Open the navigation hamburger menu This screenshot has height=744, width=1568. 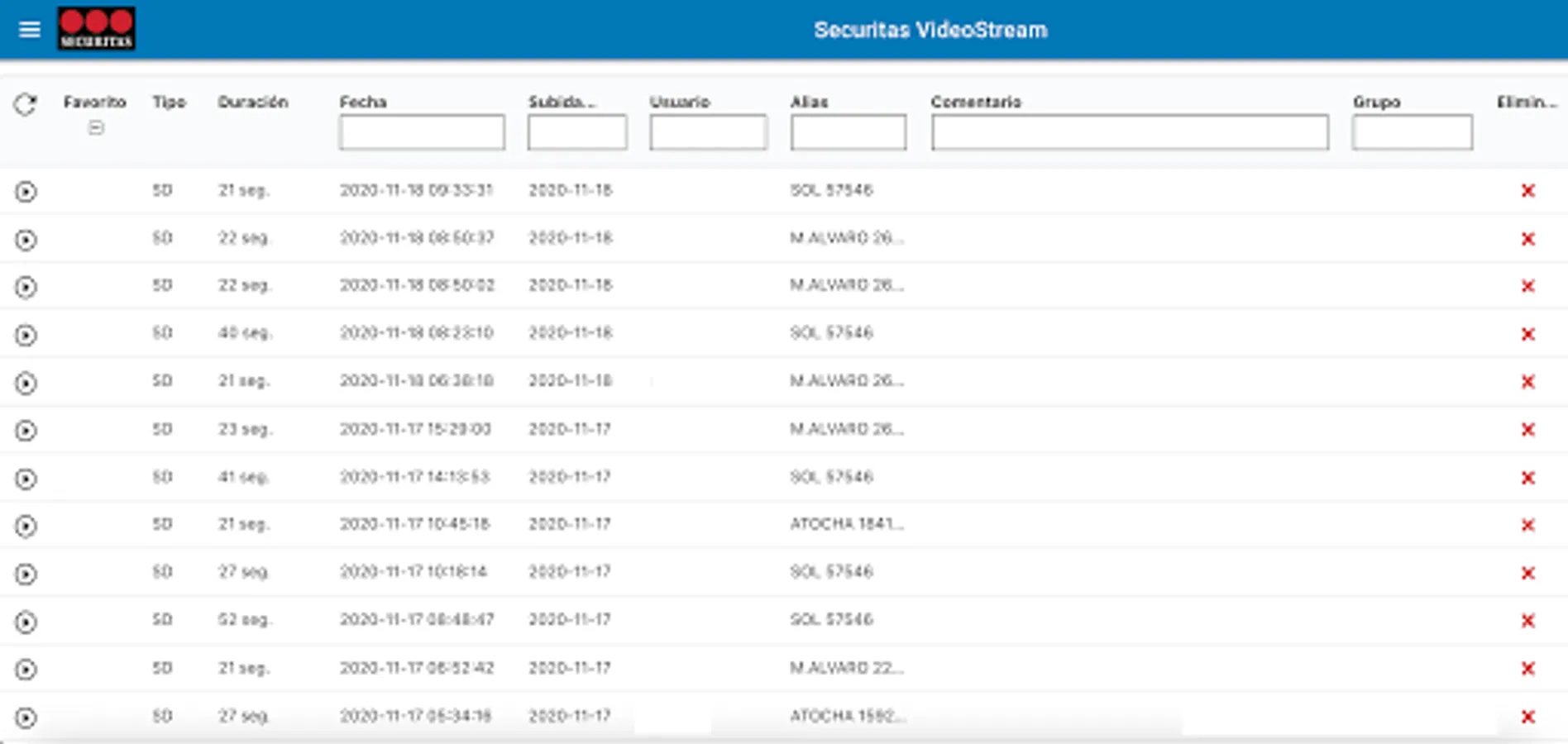tap(31, 29)
